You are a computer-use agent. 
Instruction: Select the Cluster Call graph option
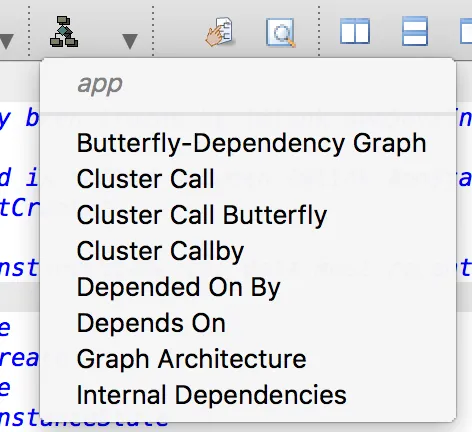tap(145, 179)
